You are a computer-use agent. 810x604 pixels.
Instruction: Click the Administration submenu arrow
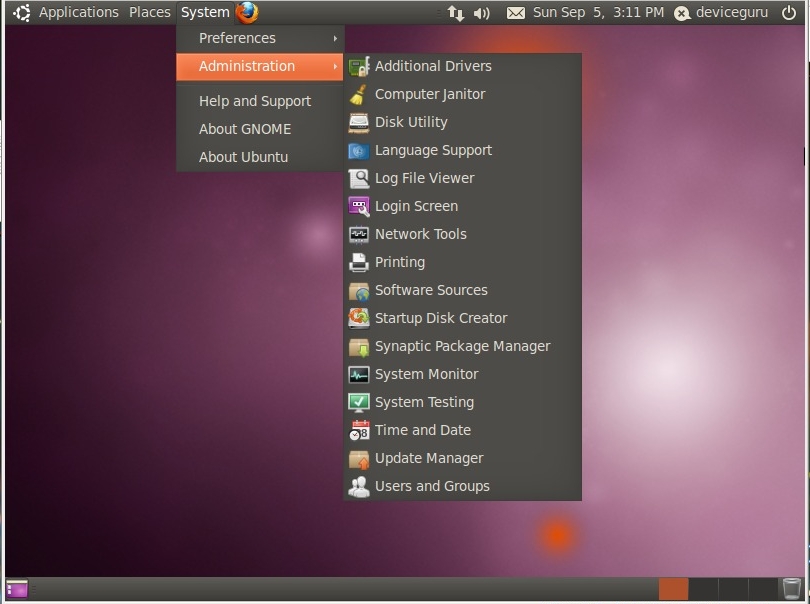tap(335, 66)
